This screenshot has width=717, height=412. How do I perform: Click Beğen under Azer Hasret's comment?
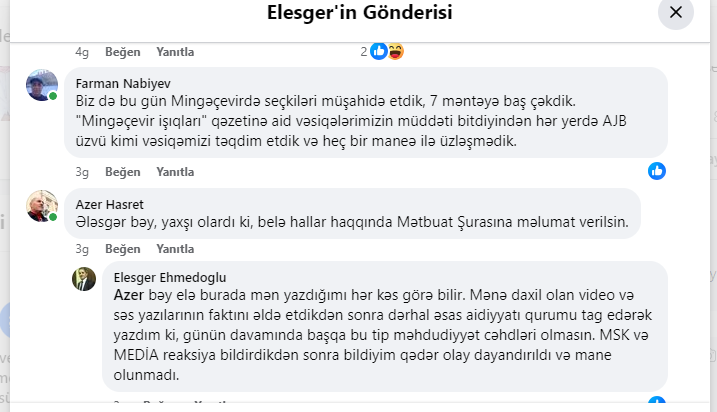click(x=123, y=249)
